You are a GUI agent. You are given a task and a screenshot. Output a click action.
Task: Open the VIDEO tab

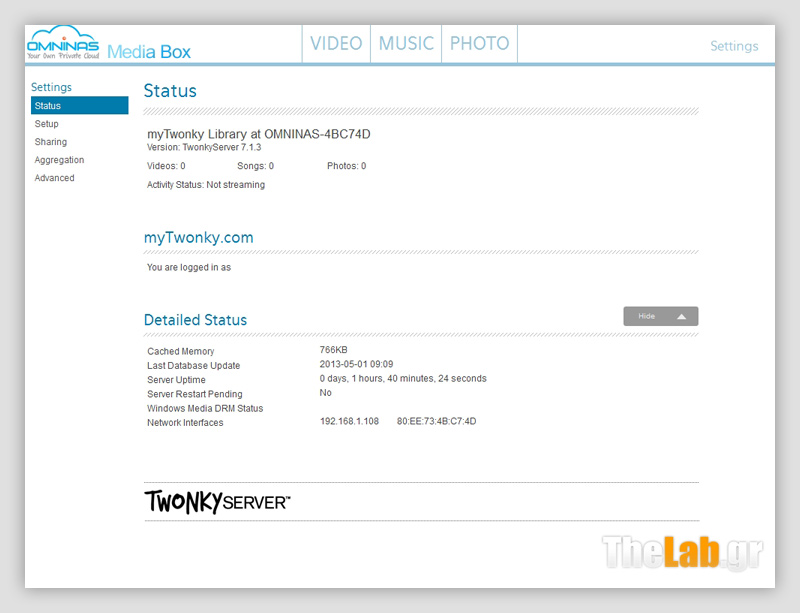[336, 44]
